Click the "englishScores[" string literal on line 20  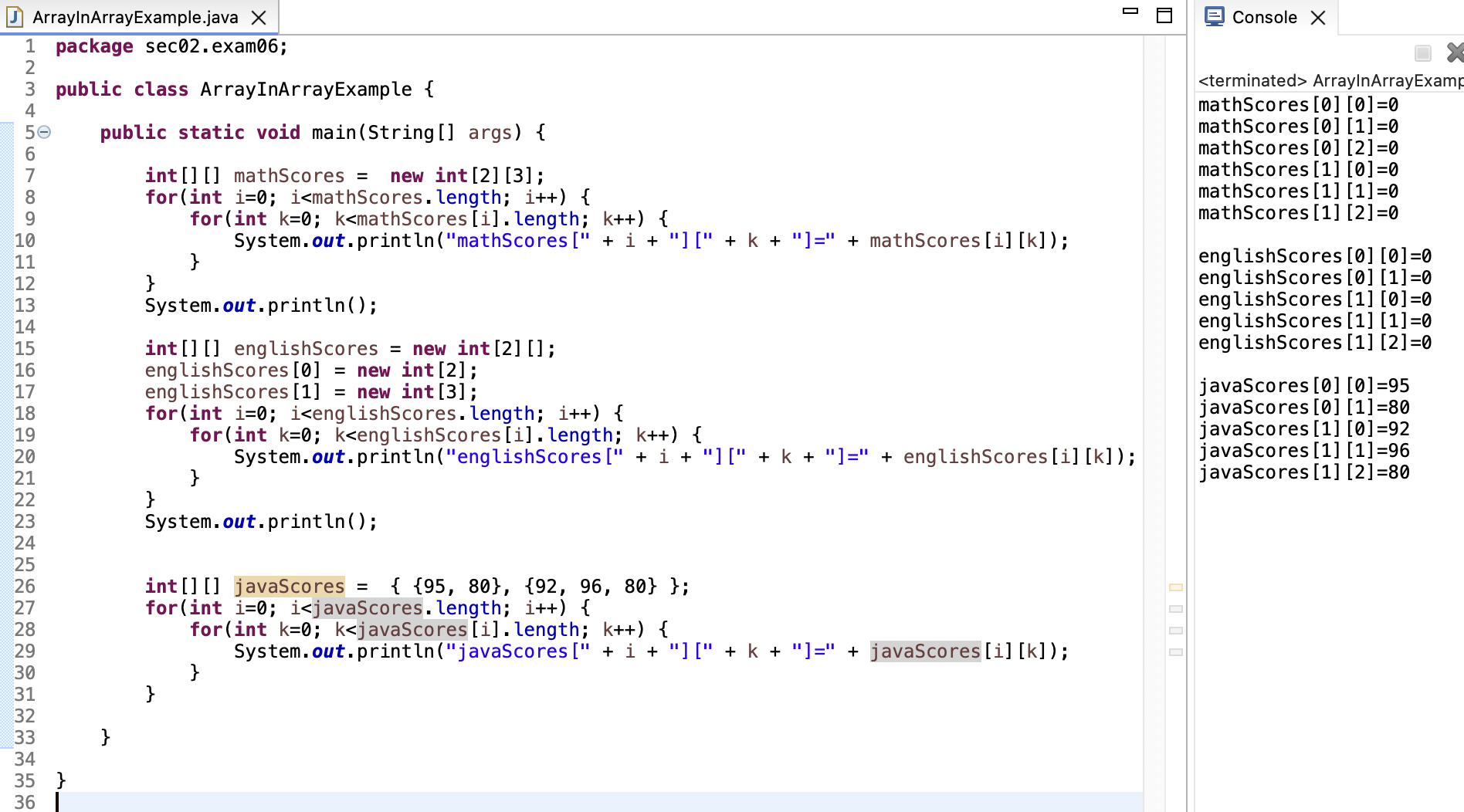[535, 457]
